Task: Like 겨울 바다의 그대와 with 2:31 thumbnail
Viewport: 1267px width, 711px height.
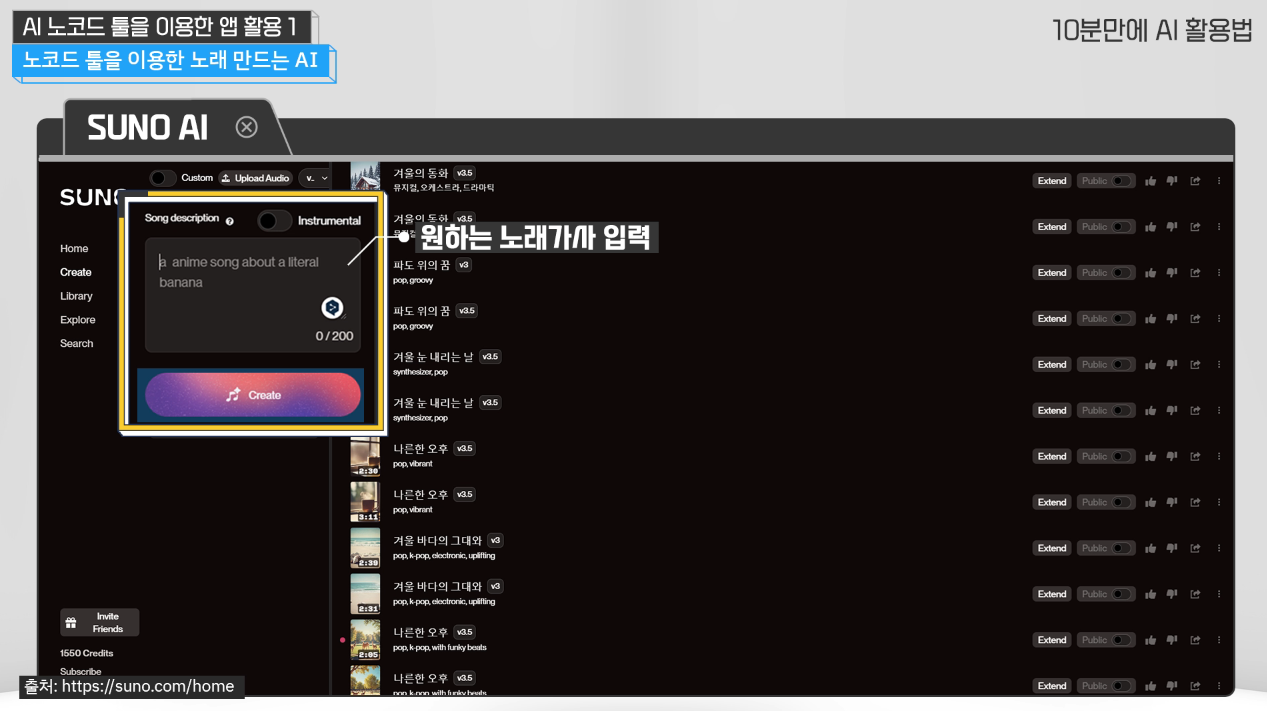Action: click(1151, 595)
